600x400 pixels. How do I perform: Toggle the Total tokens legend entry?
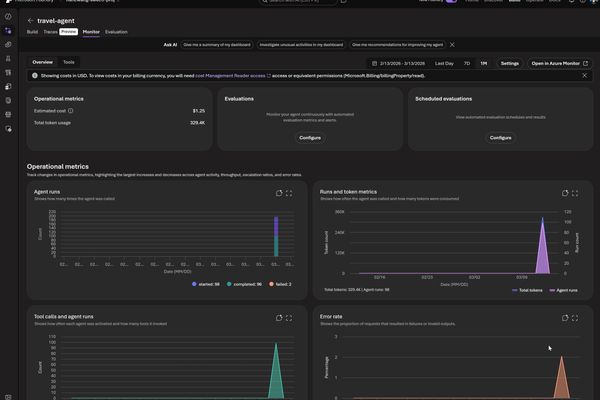pos(527,291)
